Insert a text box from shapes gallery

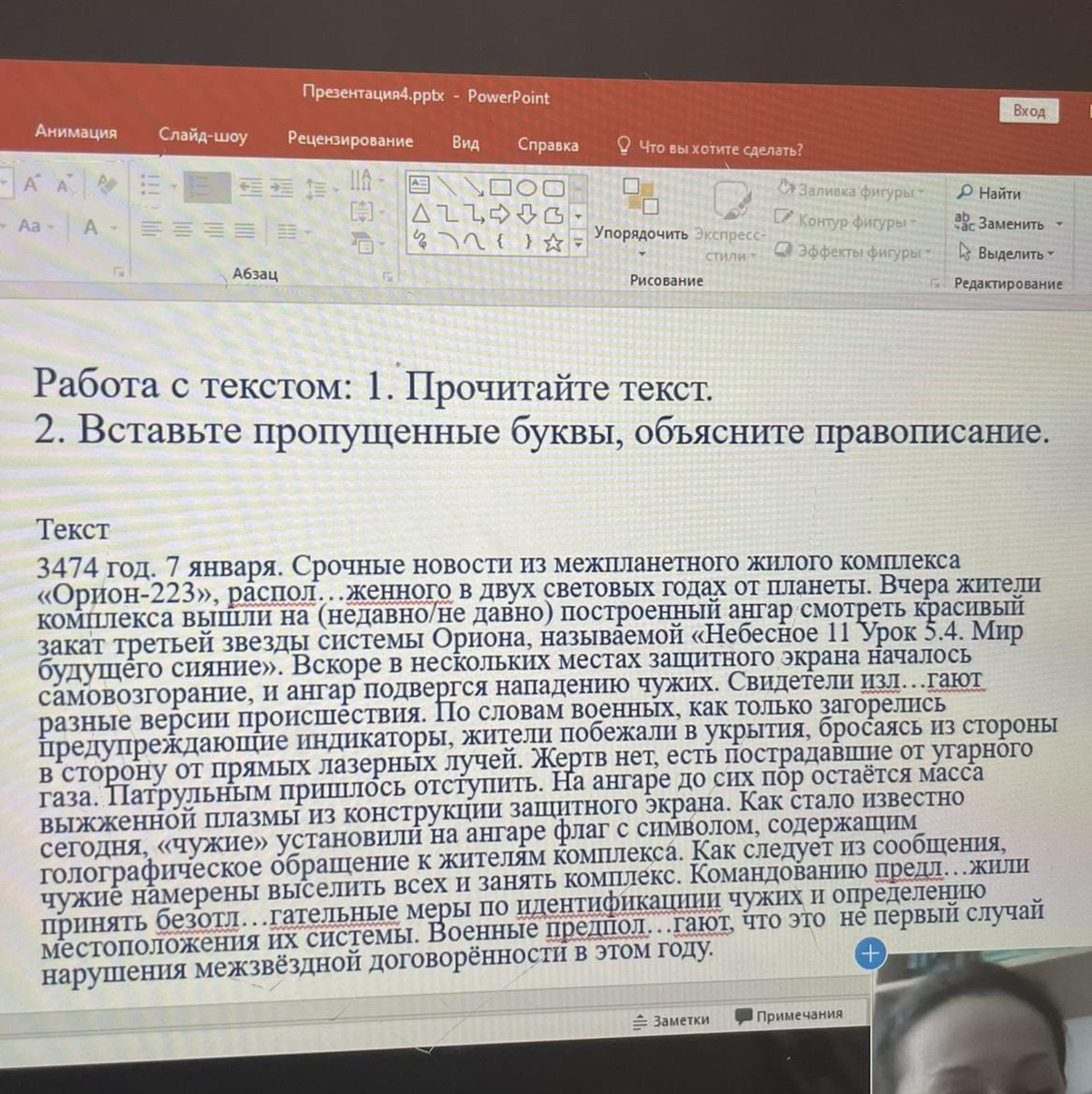(x=419, y=185)
